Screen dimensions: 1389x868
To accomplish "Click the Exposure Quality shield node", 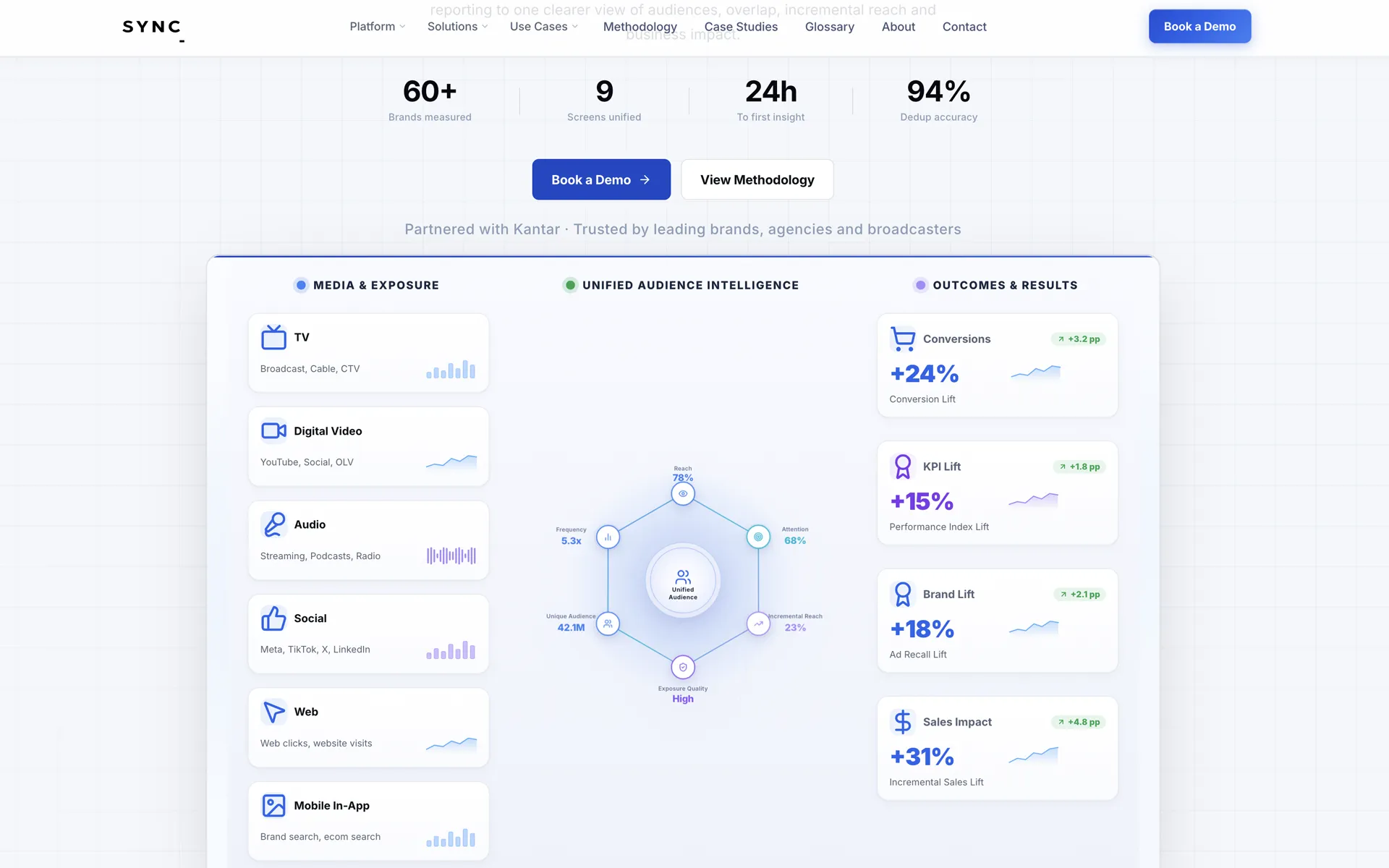I will coord(683,667).
